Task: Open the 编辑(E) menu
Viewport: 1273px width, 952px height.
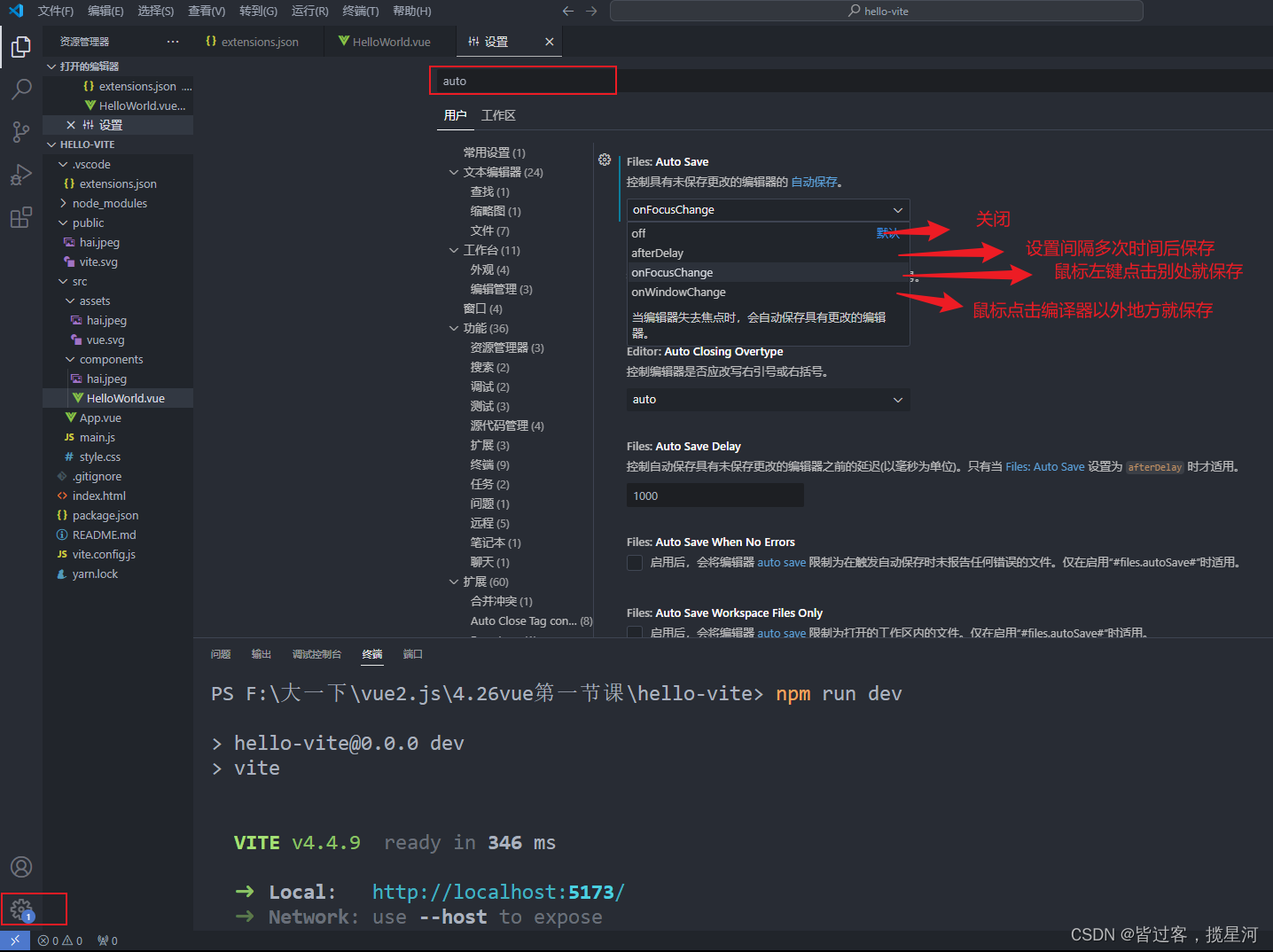Action: tap(105, 11)
